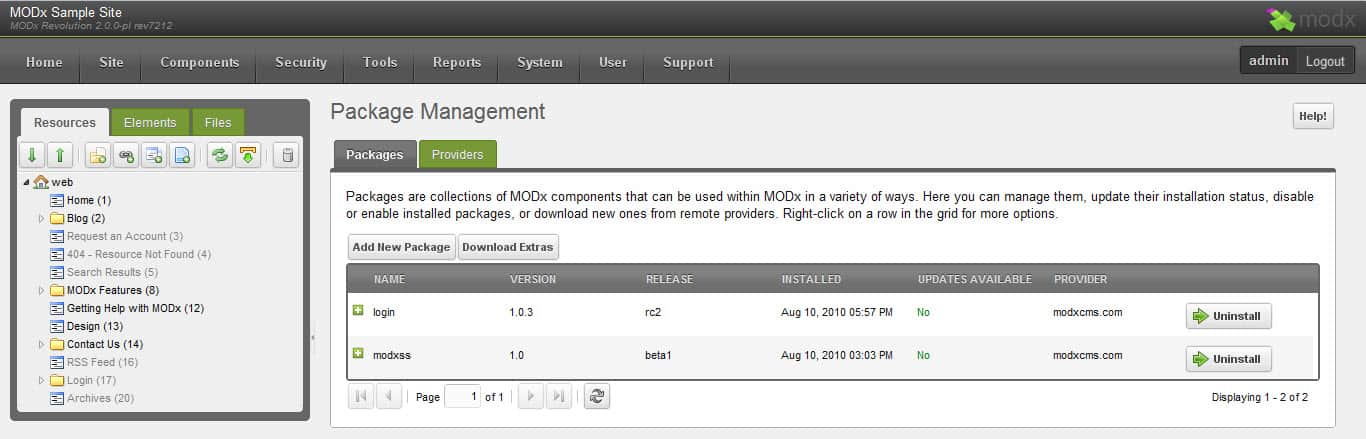Expand the Blog folder in the tree
Viewport: 1366px width, 439px height.
[42, 219]
